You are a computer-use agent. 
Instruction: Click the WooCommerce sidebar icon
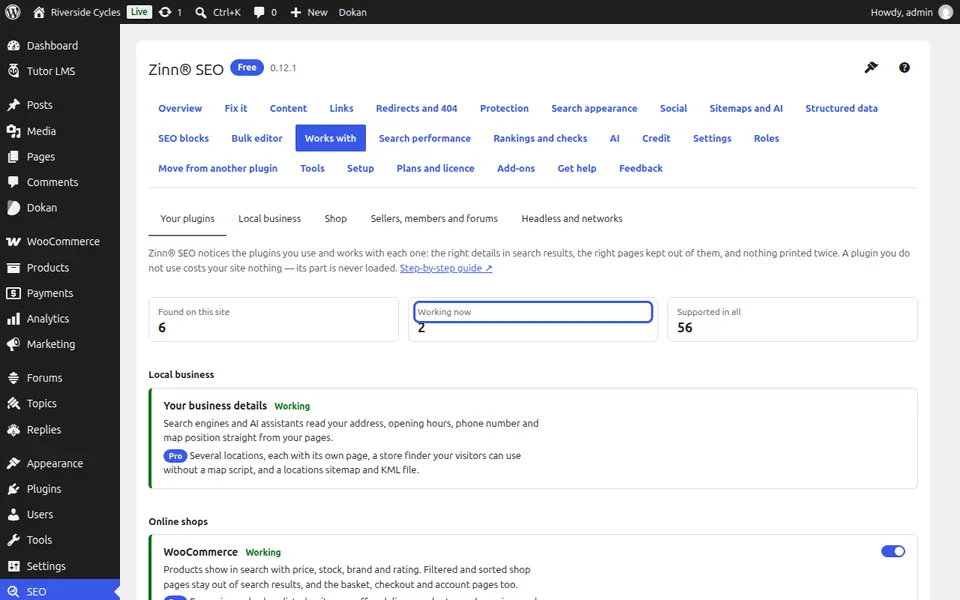click(x=13, y=242)
